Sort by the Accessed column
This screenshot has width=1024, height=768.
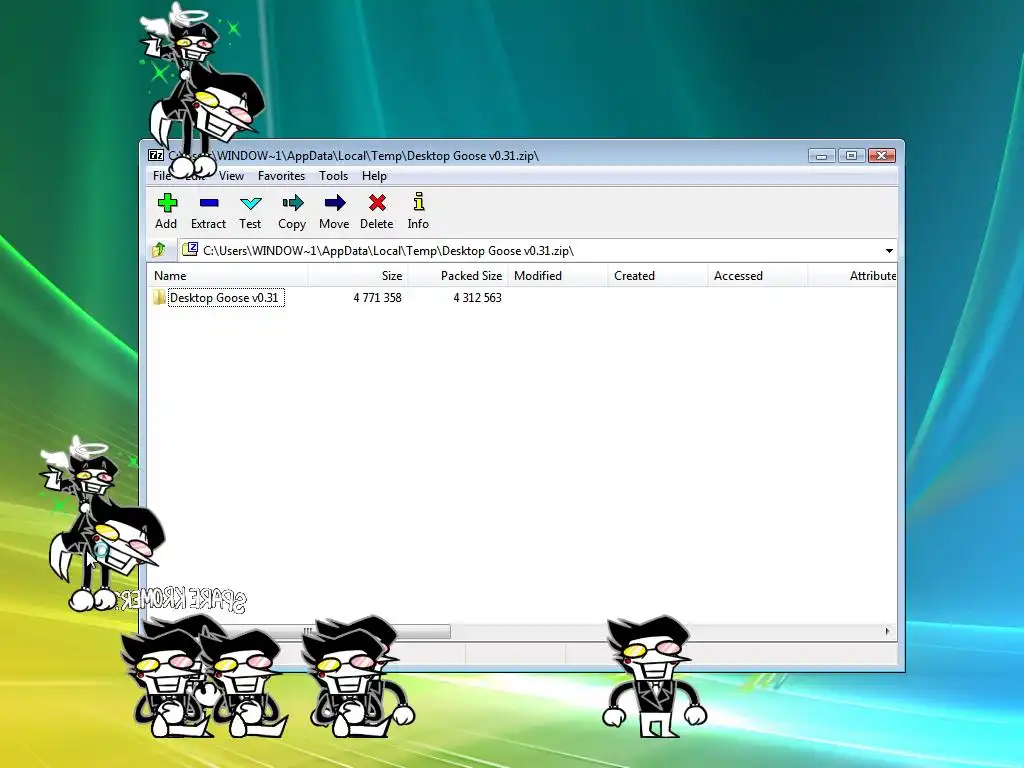click(758, 276)
